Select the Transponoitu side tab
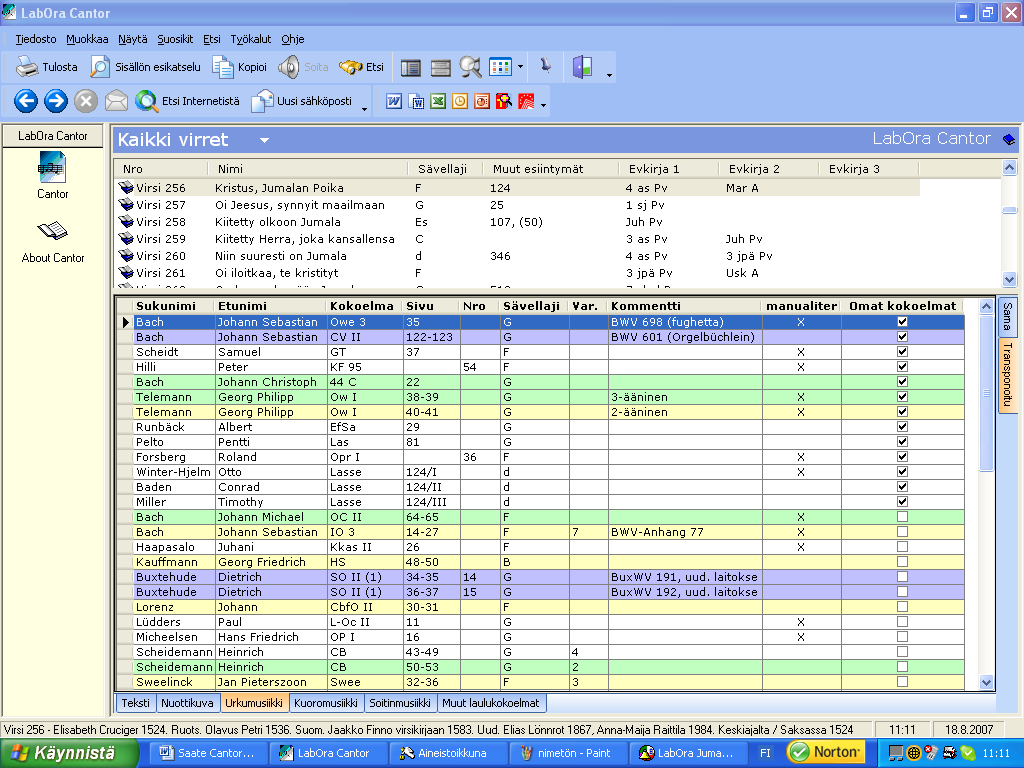The image size is (1024, 768). 1007,374
